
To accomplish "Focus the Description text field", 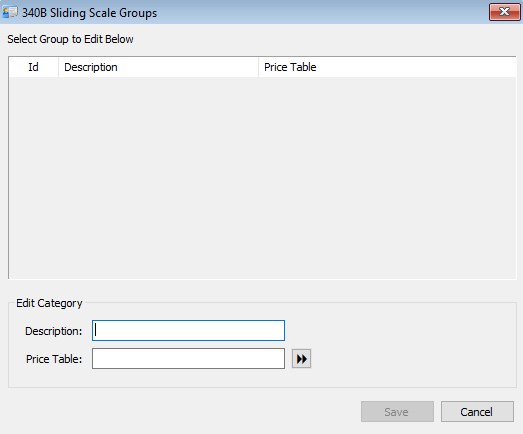I will coord(188,331).
